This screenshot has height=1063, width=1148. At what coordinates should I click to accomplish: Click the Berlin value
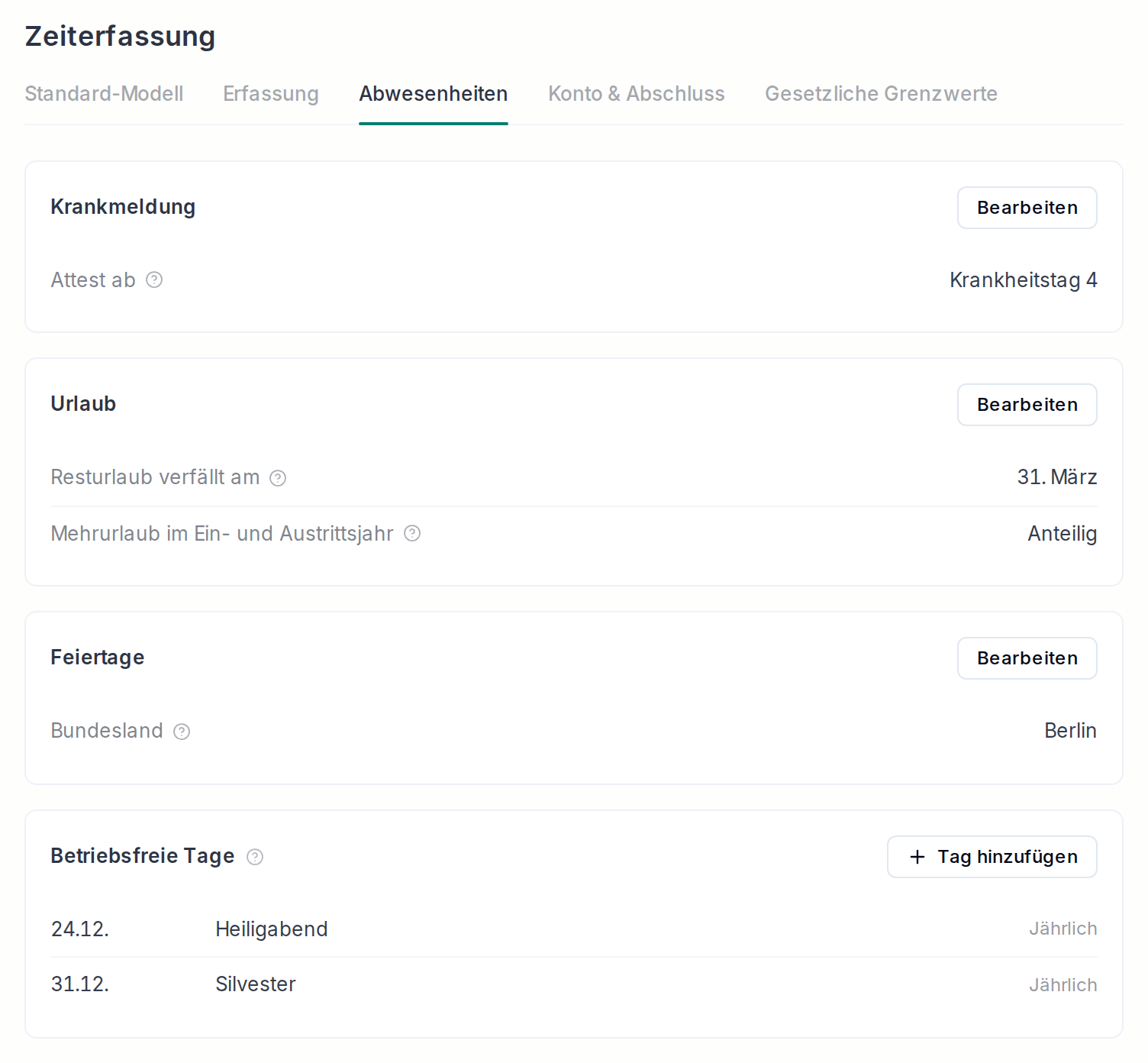tap(1070, 731)
